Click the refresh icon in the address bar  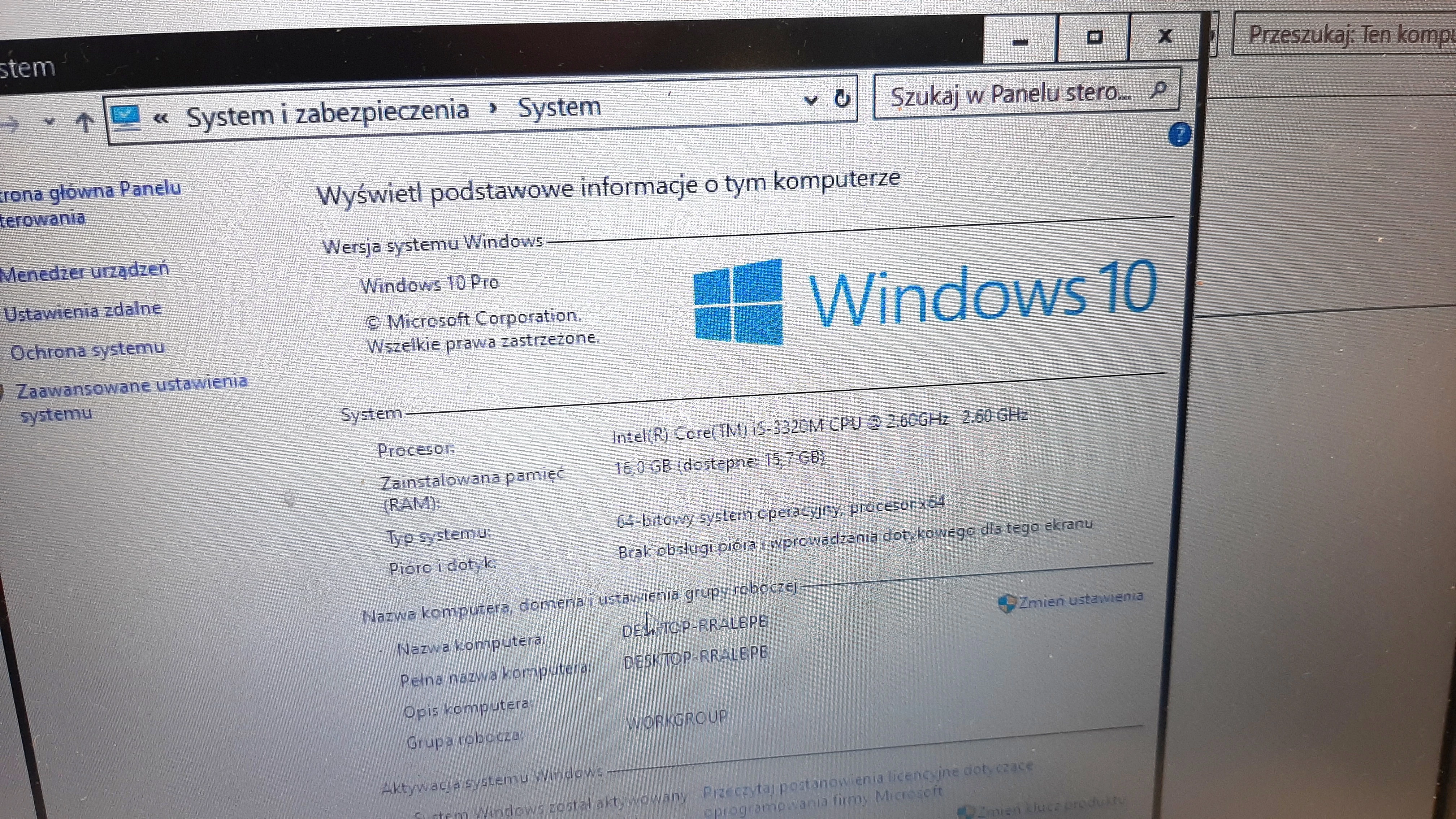pos(842,98)
